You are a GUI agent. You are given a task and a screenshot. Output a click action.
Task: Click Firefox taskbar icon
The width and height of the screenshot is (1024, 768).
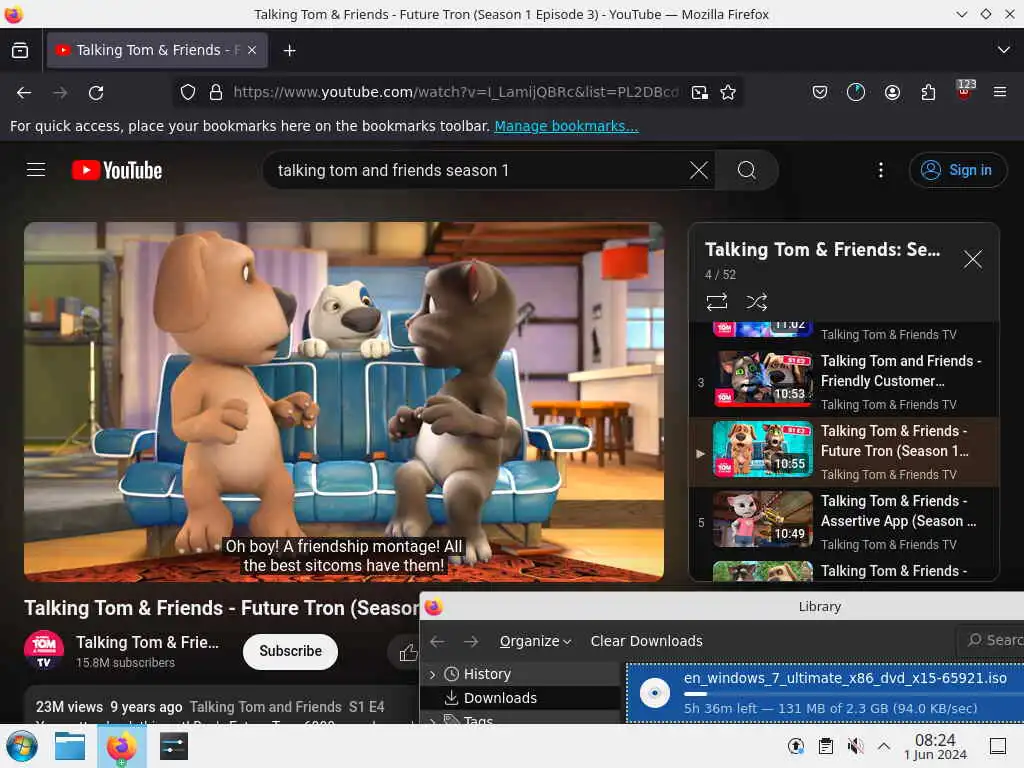coord(121,746)
